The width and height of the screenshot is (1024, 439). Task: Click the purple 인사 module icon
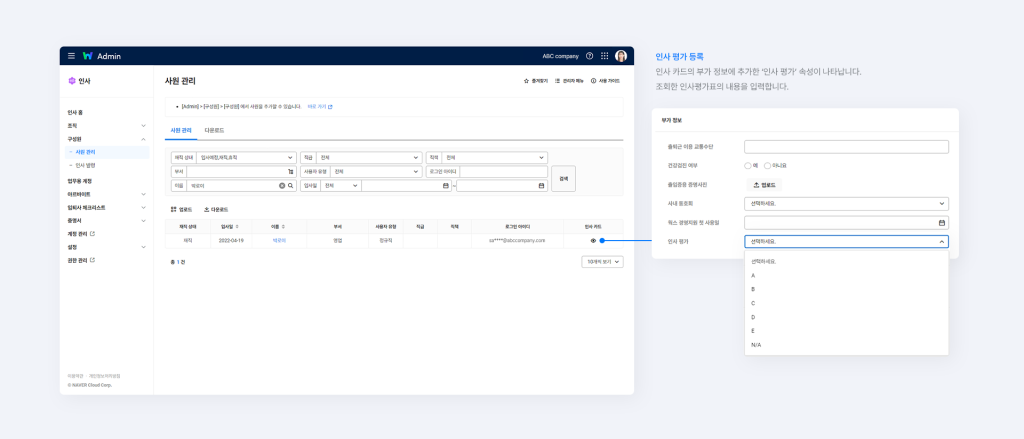pos(72,81)
